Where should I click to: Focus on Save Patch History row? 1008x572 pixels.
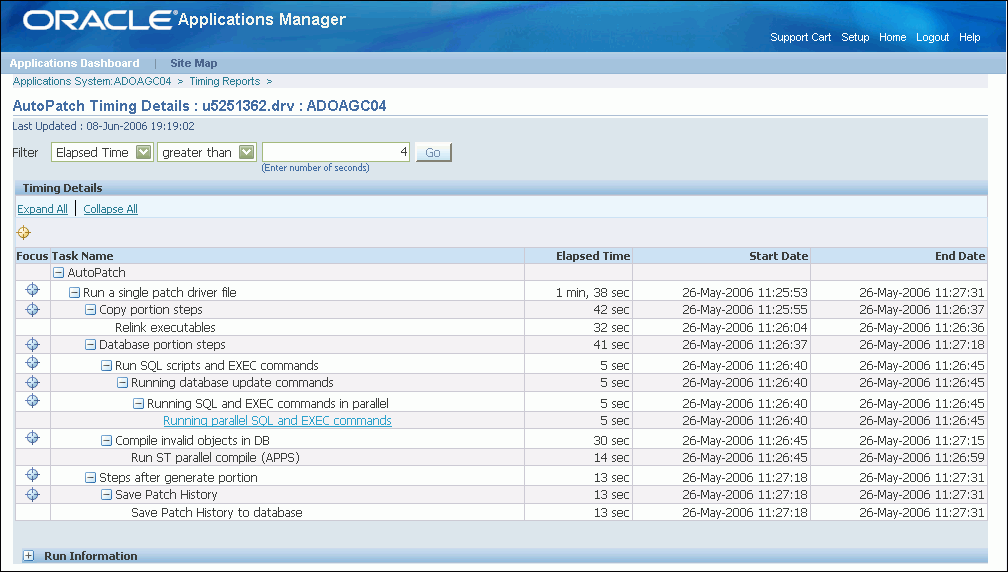pos(33,495)
